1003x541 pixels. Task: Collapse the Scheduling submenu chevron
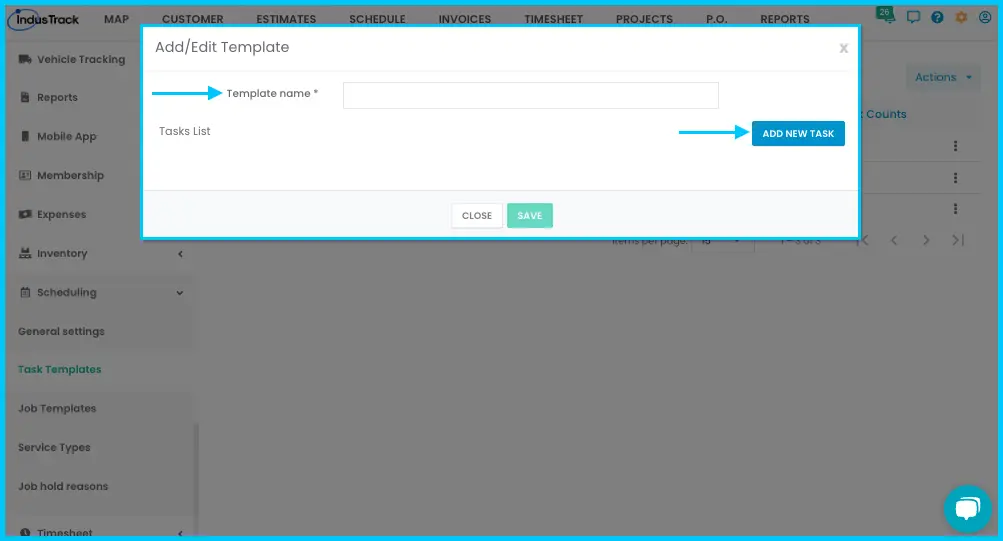pyautogui.click(x=180, y=293)
